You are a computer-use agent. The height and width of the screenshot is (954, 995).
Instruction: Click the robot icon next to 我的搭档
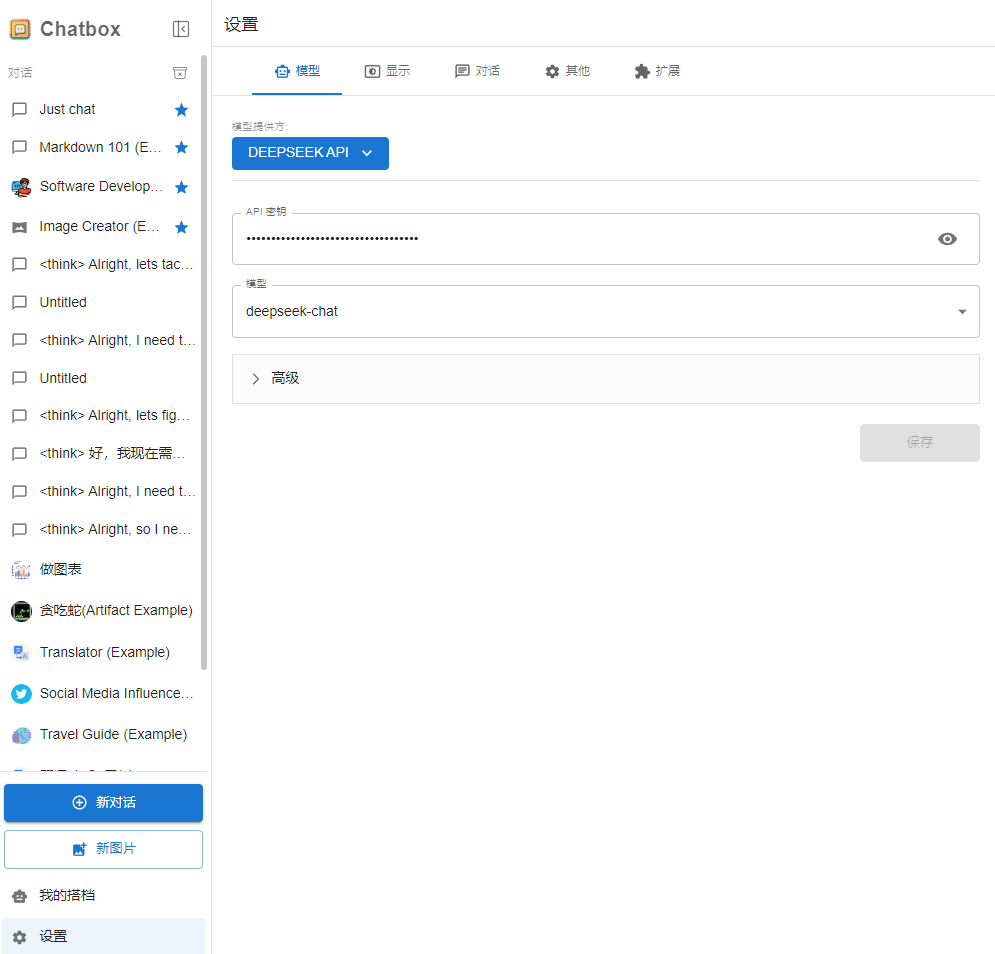tap(20, 896)
